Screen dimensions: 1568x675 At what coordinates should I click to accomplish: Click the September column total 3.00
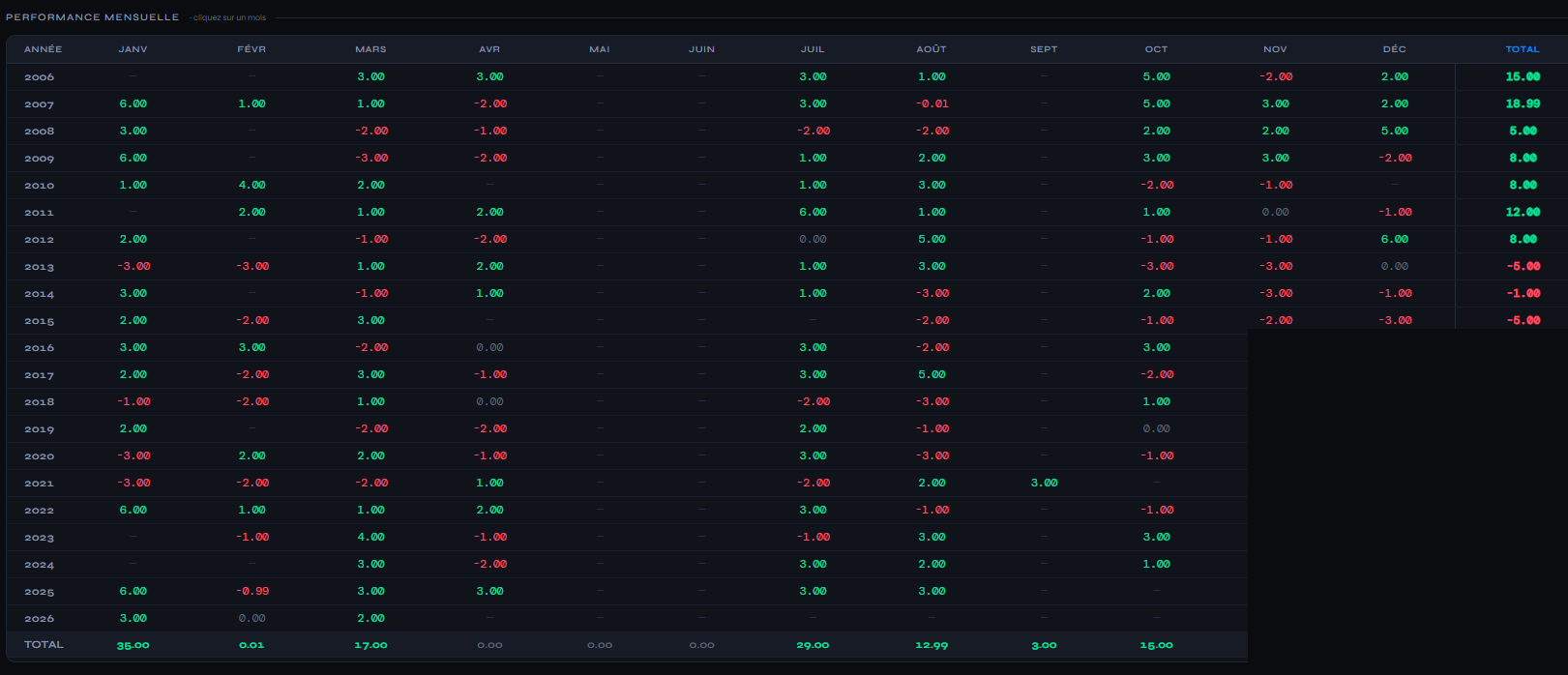click(x=1044, y=645)
